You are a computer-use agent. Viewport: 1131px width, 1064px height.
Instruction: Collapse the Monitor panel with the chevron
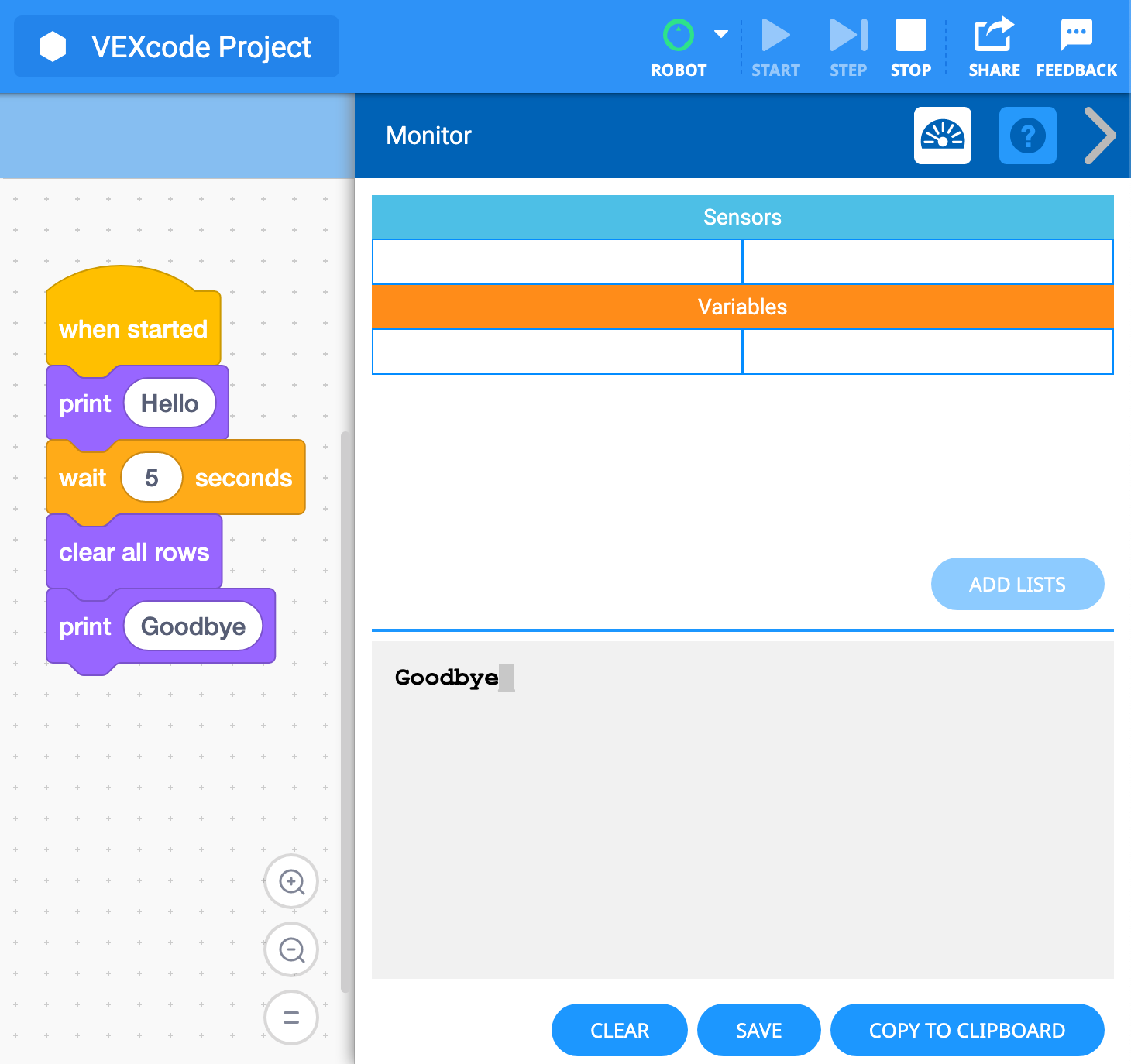[x=1099, y=136]
